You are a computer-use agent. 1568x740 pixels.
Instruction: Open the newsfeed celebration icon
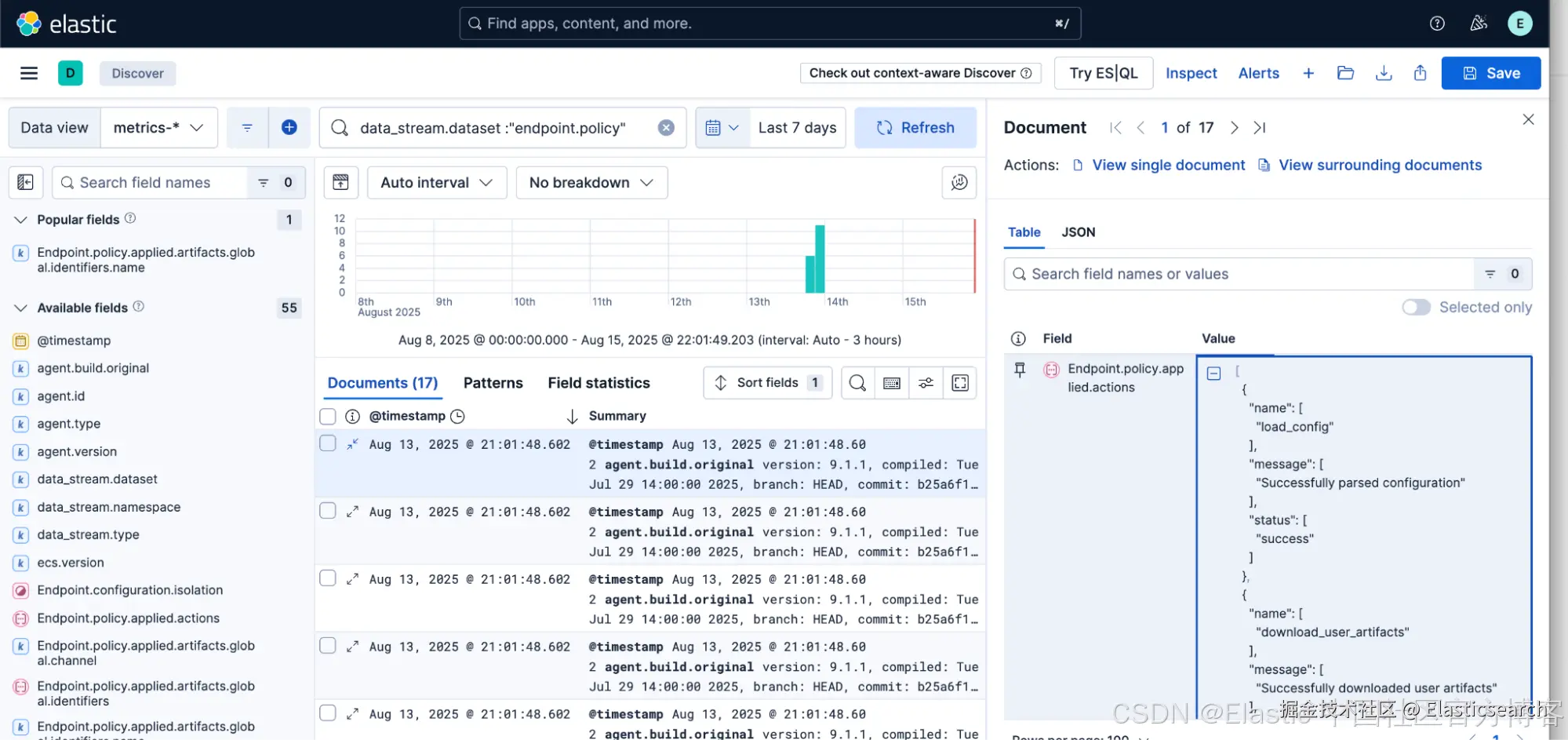click(1479, 24)
